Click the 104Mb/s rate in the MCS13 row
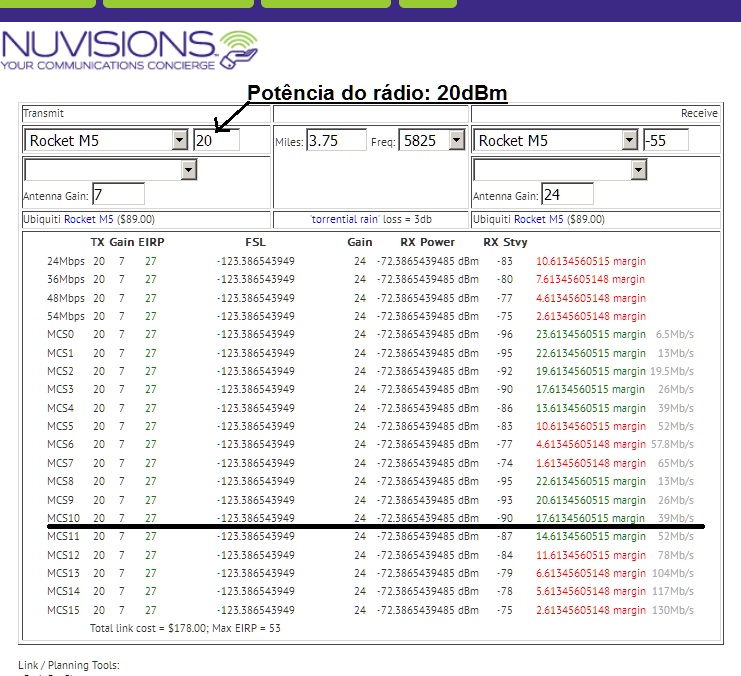 pyautogui.click(x=673, y=573)
